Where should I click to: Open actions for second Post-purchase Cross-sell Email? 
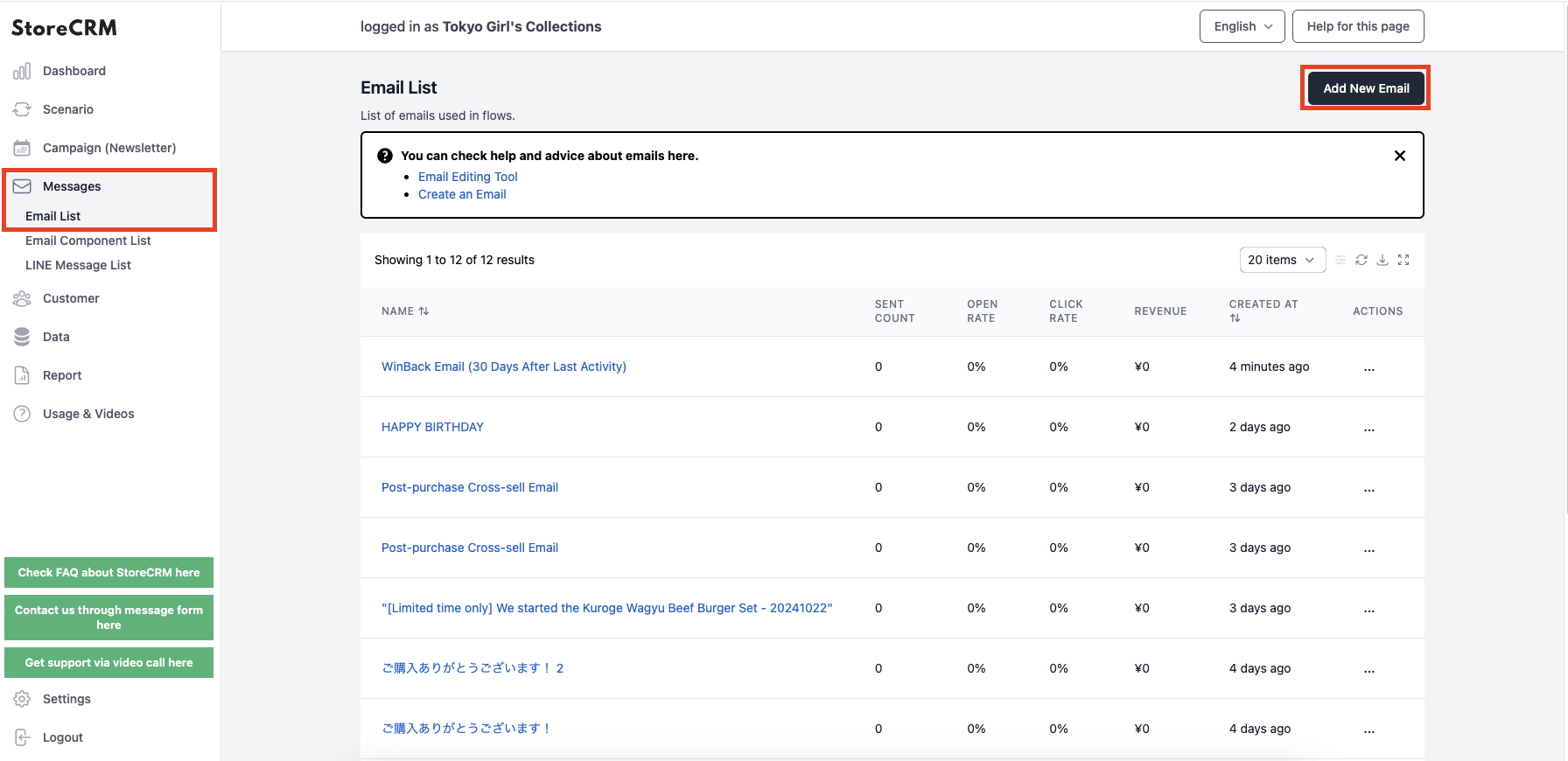[x=1369, y=548]
